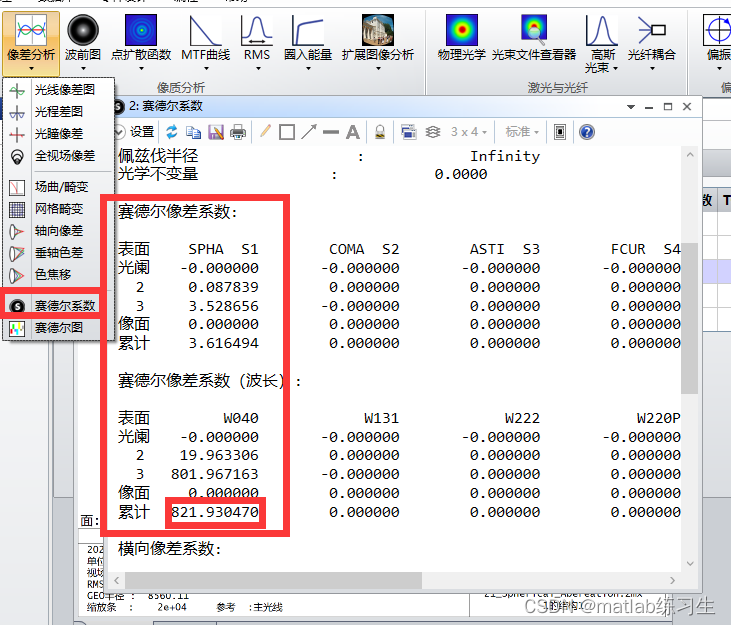731x625 pixels.
Task: Click the refresh icon in Seidel window toolbar
Action: [172, 132]
